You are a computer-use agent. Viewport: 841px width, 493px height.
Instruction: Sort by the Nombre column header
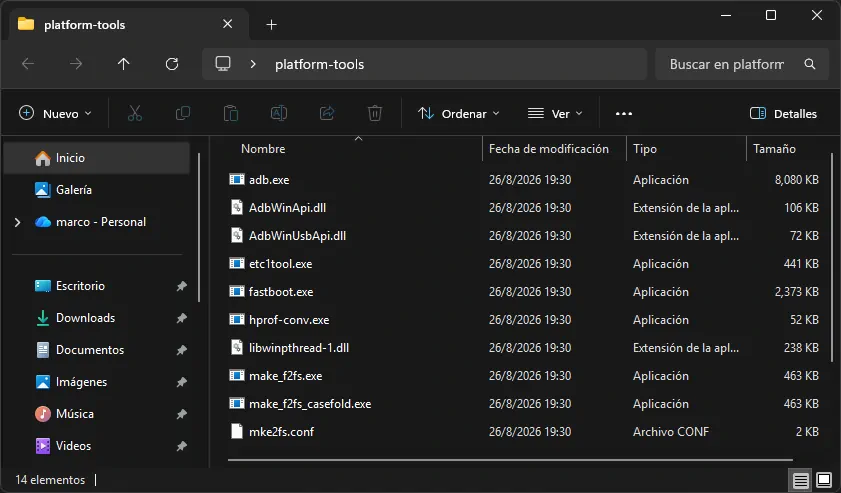pos(263,149)
